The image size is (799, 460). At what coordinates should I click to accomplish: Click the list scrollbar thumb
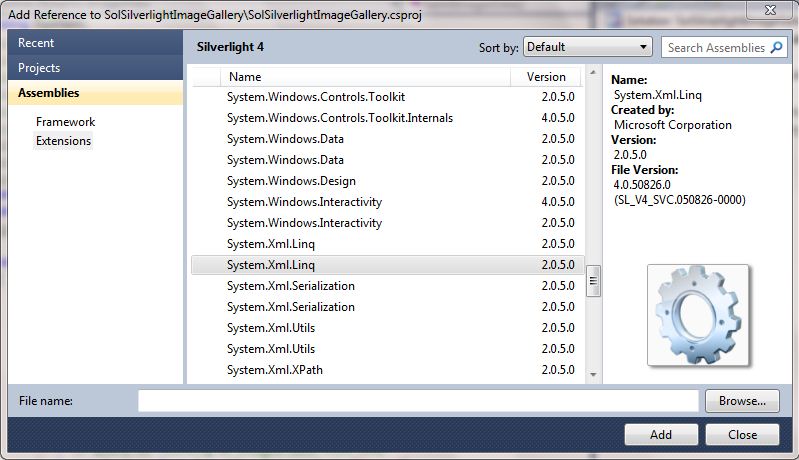click(x=593, y=281)
